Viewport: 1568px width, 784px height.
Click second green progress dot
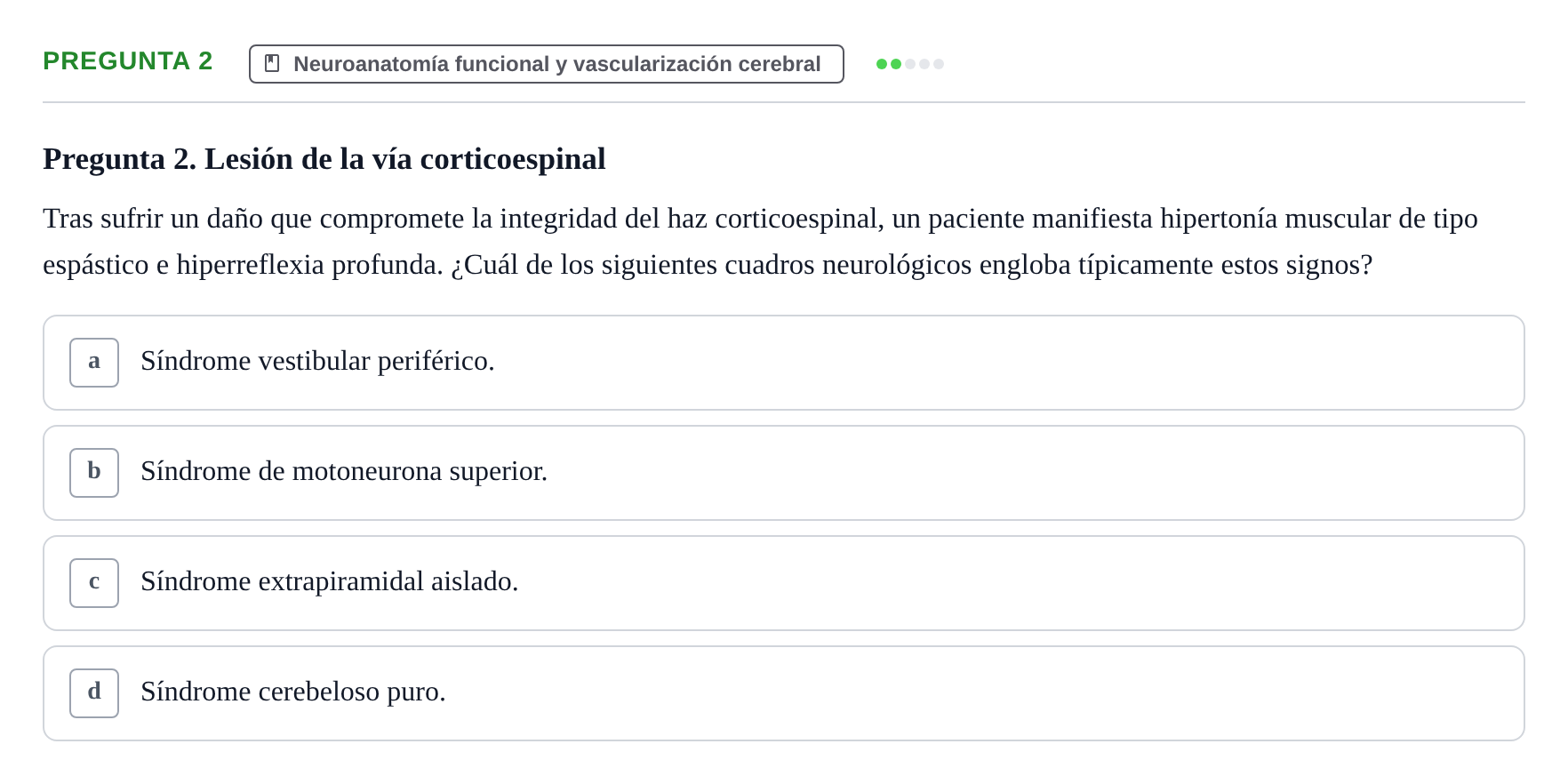click(896, 64)
